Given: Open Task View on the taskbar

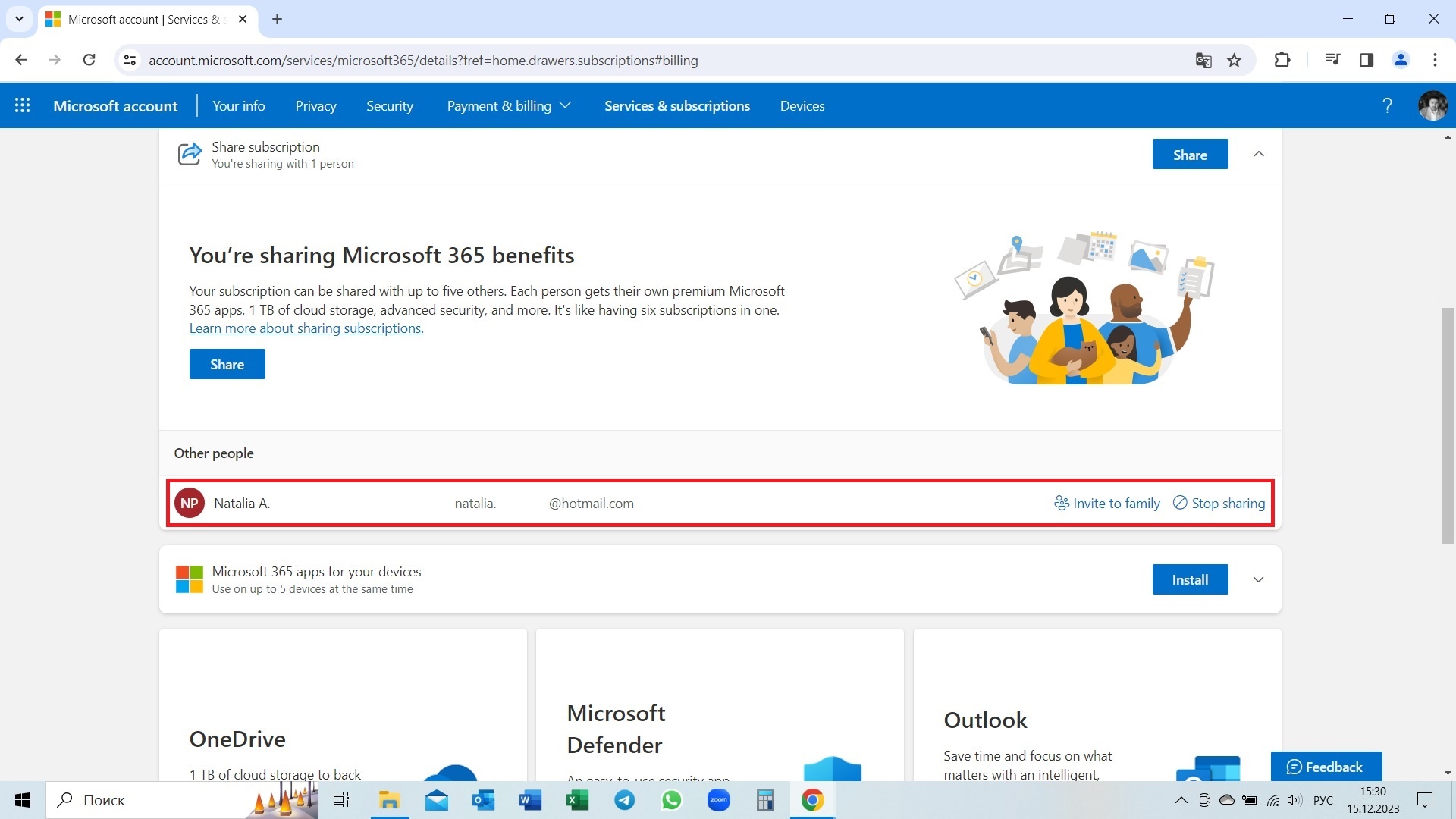Looking at the screenshot, I should point(341,800).
